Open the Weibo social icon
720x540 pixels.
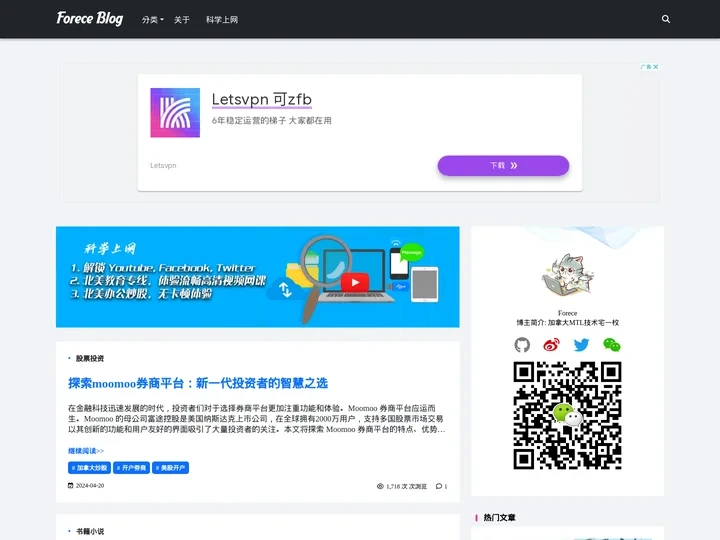551,345
